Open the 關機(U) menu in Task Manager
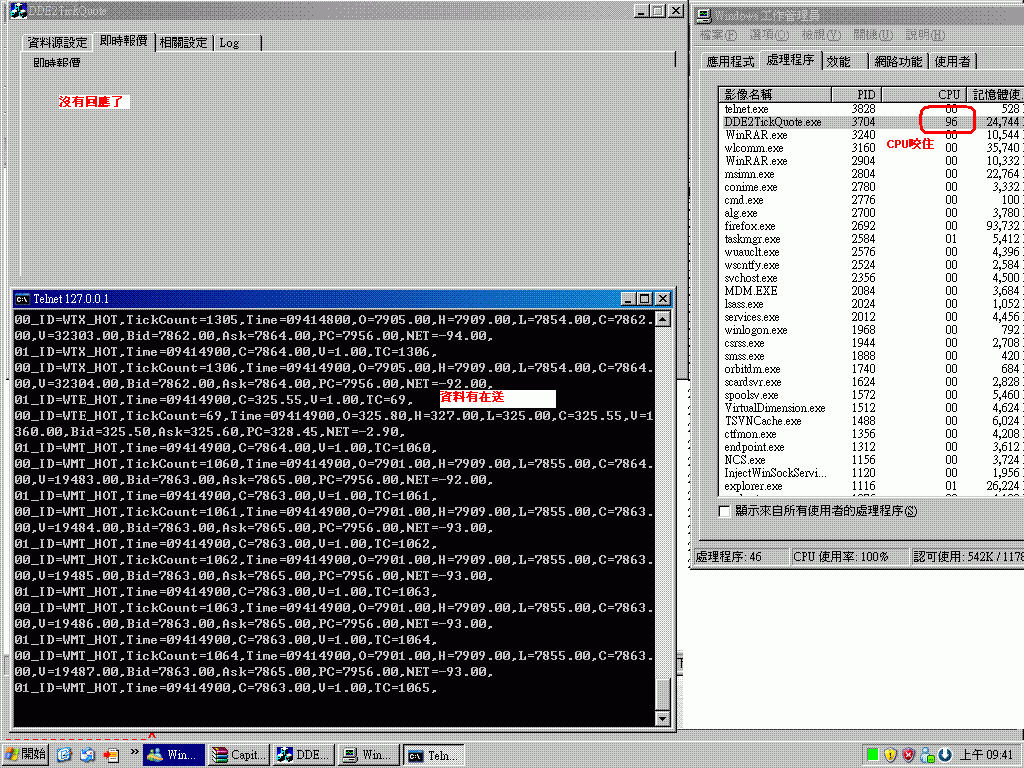Screen dimensions: 1024x768 point(873,35)
